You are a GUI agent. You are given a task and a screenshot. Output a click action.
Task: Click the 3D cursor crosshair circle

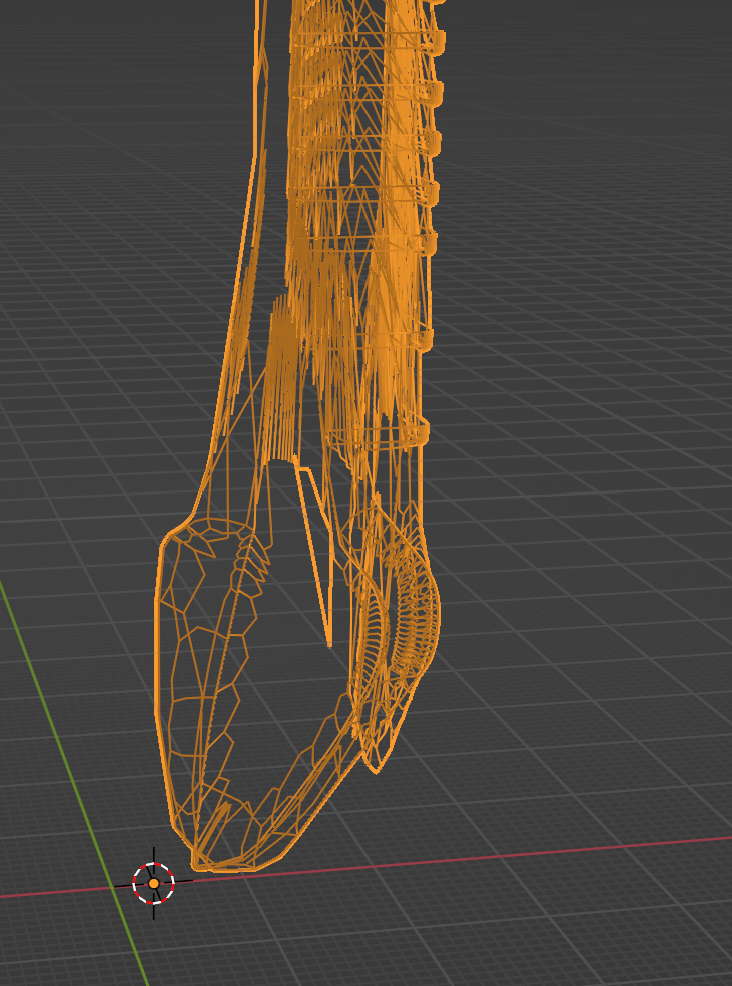pyautogui.click(x=153, y=883)
